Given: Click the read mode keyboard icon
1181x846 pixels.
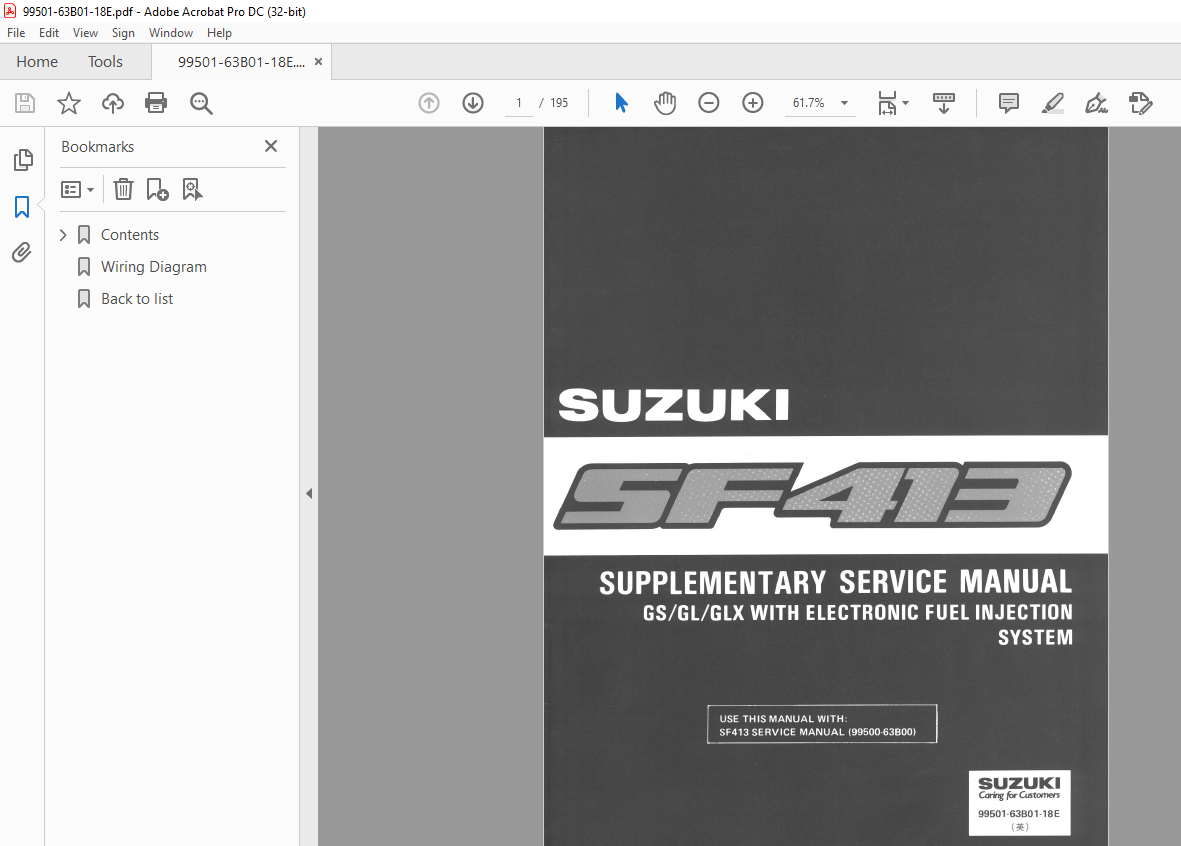Looking at the screenshot, I should pos(944,103).
